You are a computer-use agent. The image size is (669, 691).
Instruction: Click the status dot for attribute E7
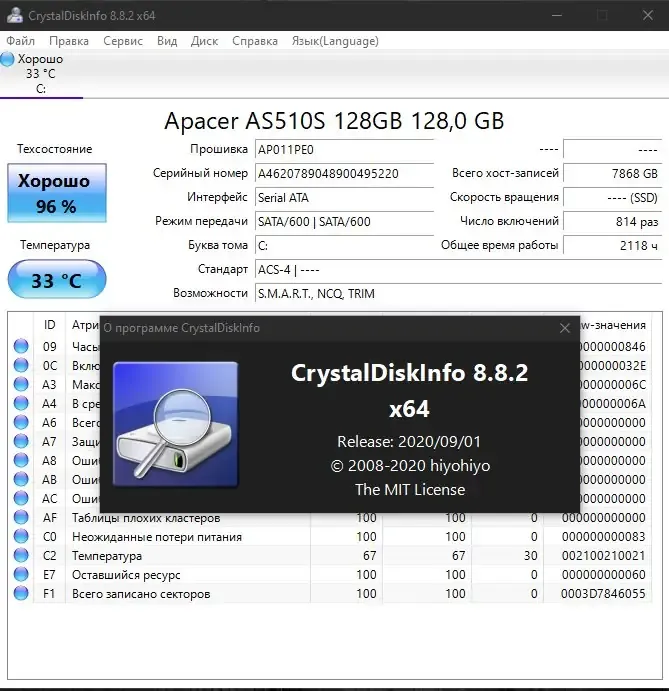tap(21, 574)
